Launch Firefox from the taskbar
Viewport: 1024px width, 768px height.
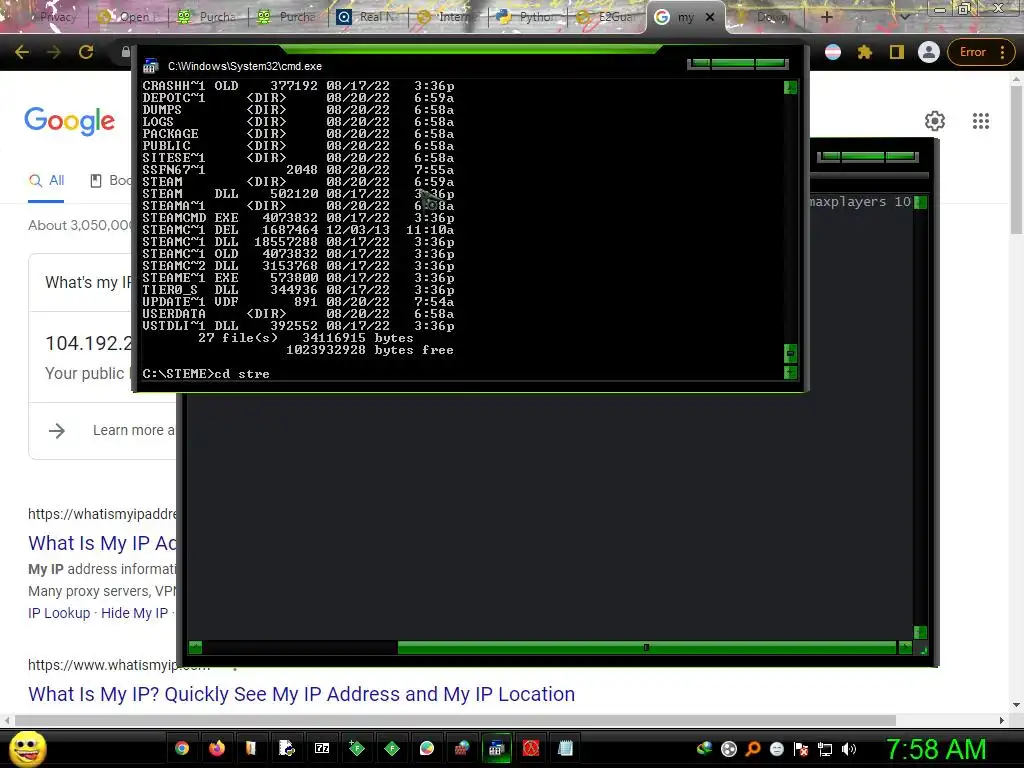(217, 748)
